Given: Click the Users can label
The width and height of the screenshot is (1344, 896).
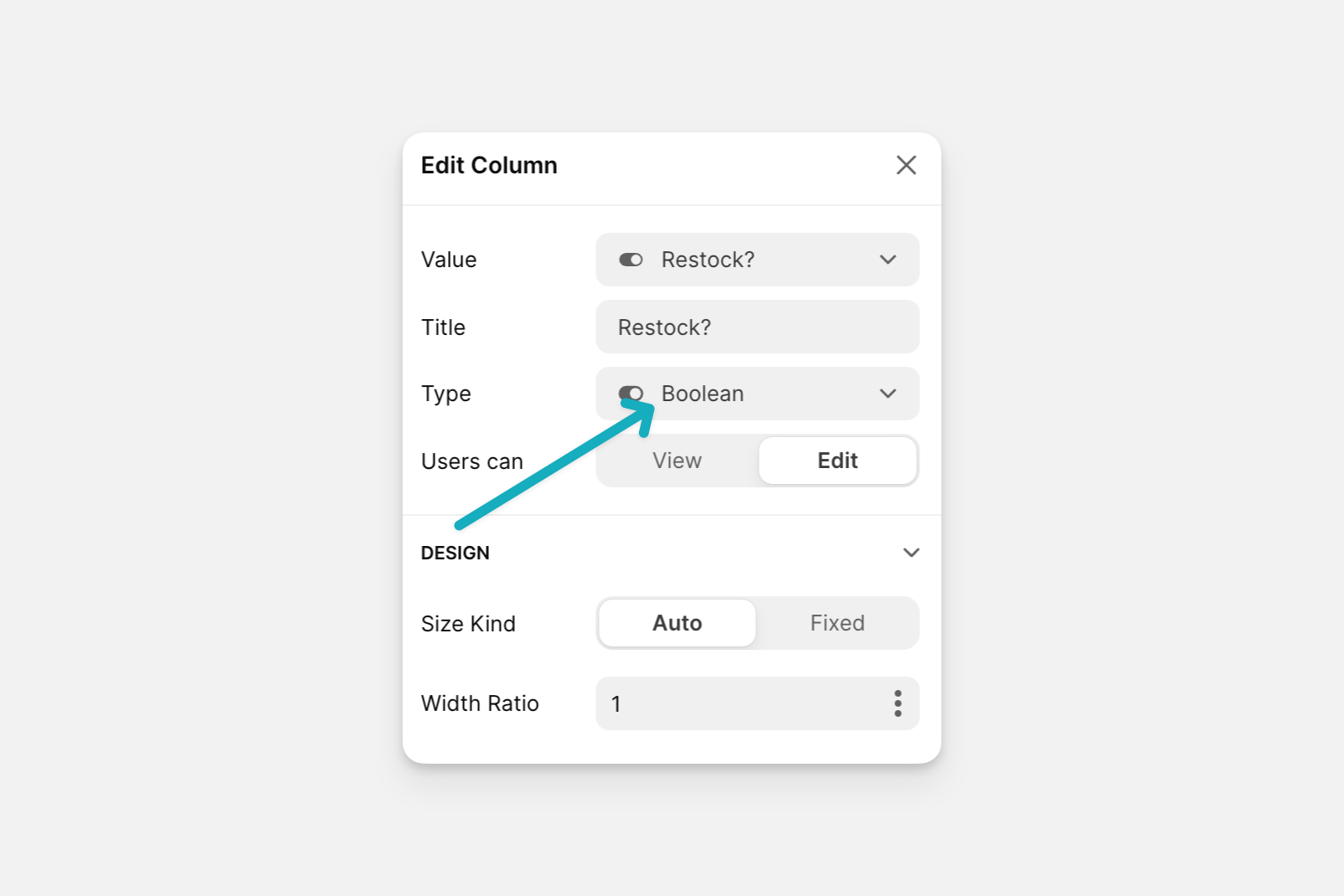Looking at the screenshot, I should pyautogui.click(x=472, y=461).
